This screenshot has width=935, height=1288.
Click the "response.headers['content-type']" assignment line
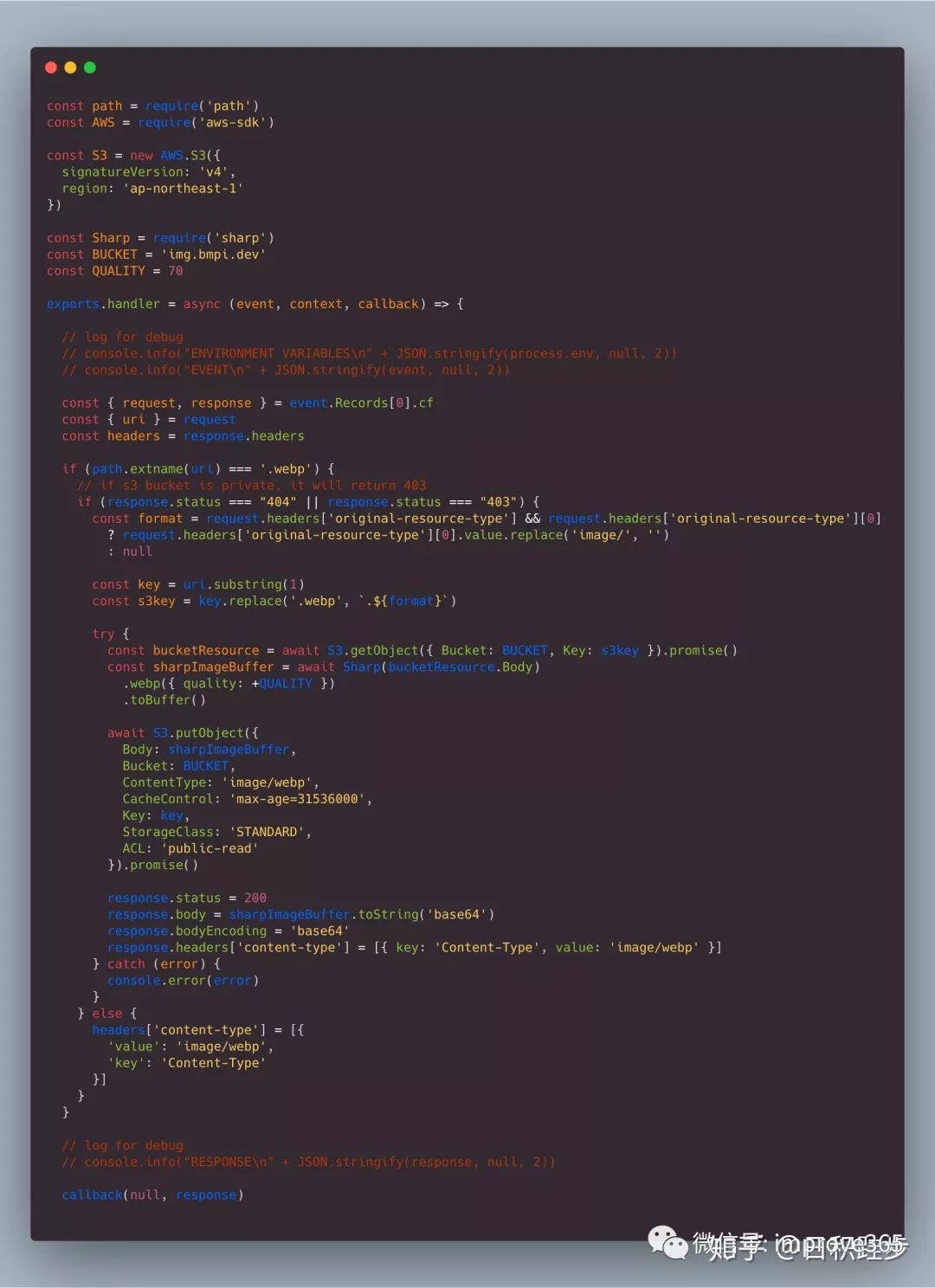415,948
